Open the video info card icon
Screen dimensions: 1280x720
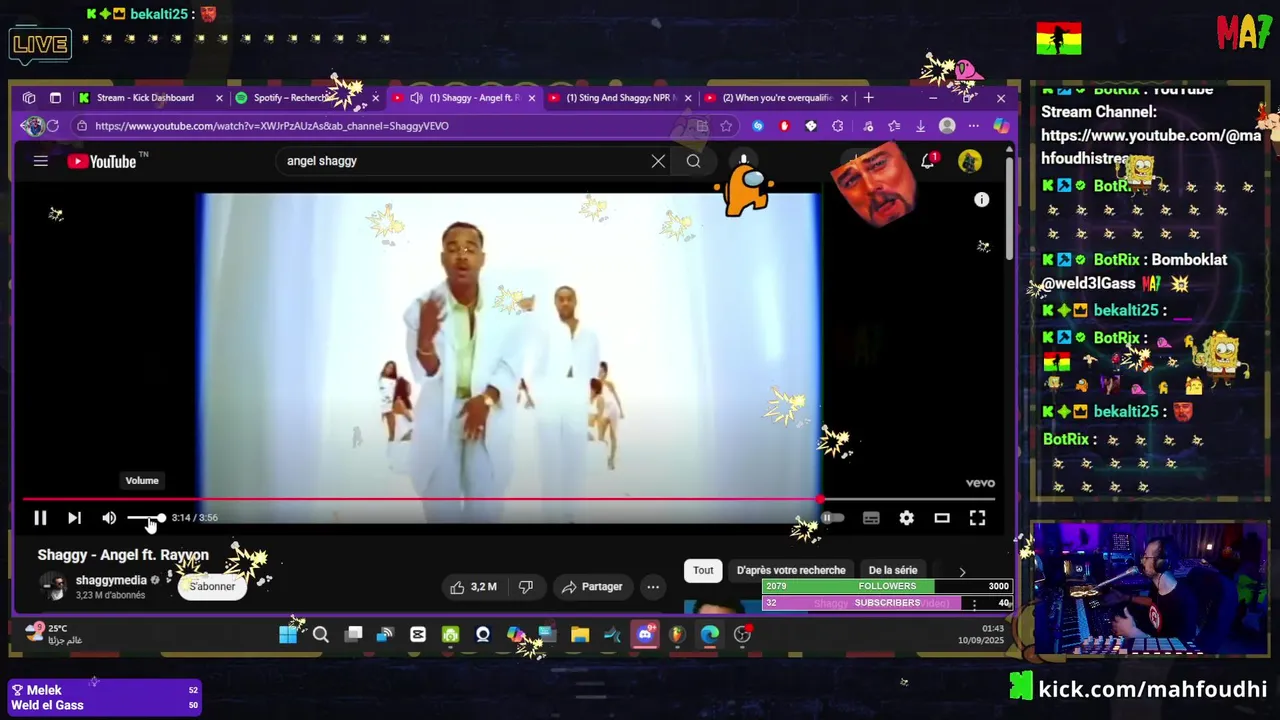(x=982, y=200)
